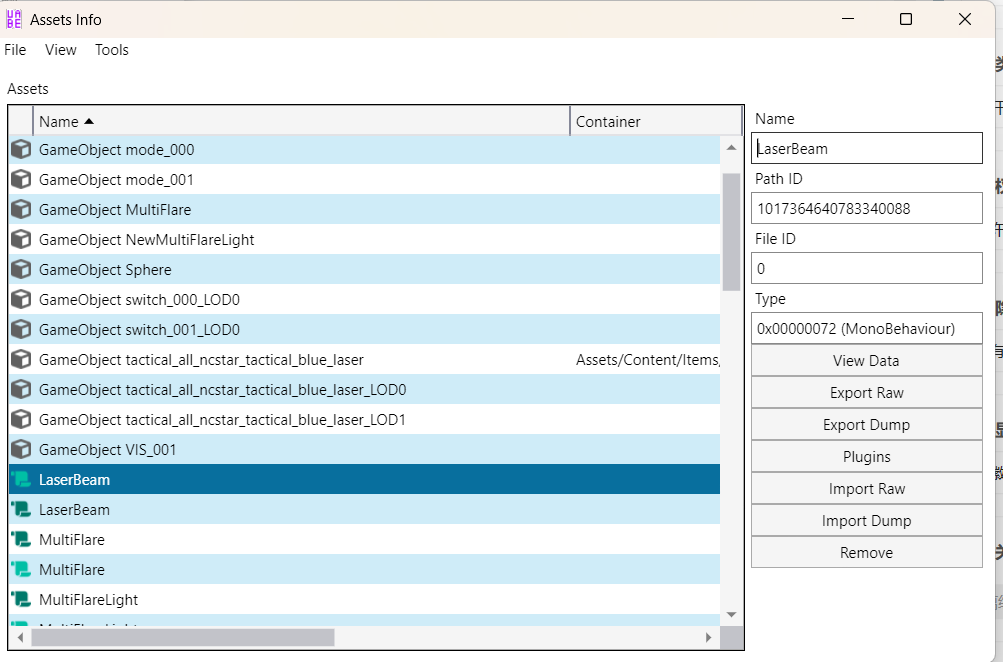
Task: Click the script icon beside MultiFlareLight
Action: pos(20,600)
